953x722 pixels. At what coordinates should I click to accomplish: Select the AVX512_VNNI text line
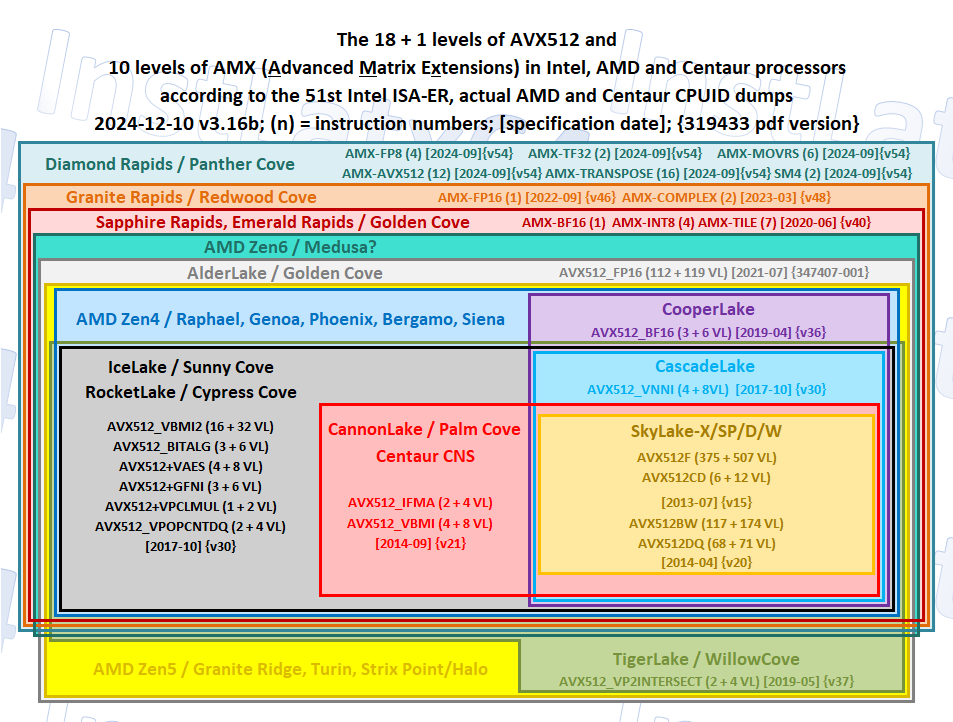point(706,389)
